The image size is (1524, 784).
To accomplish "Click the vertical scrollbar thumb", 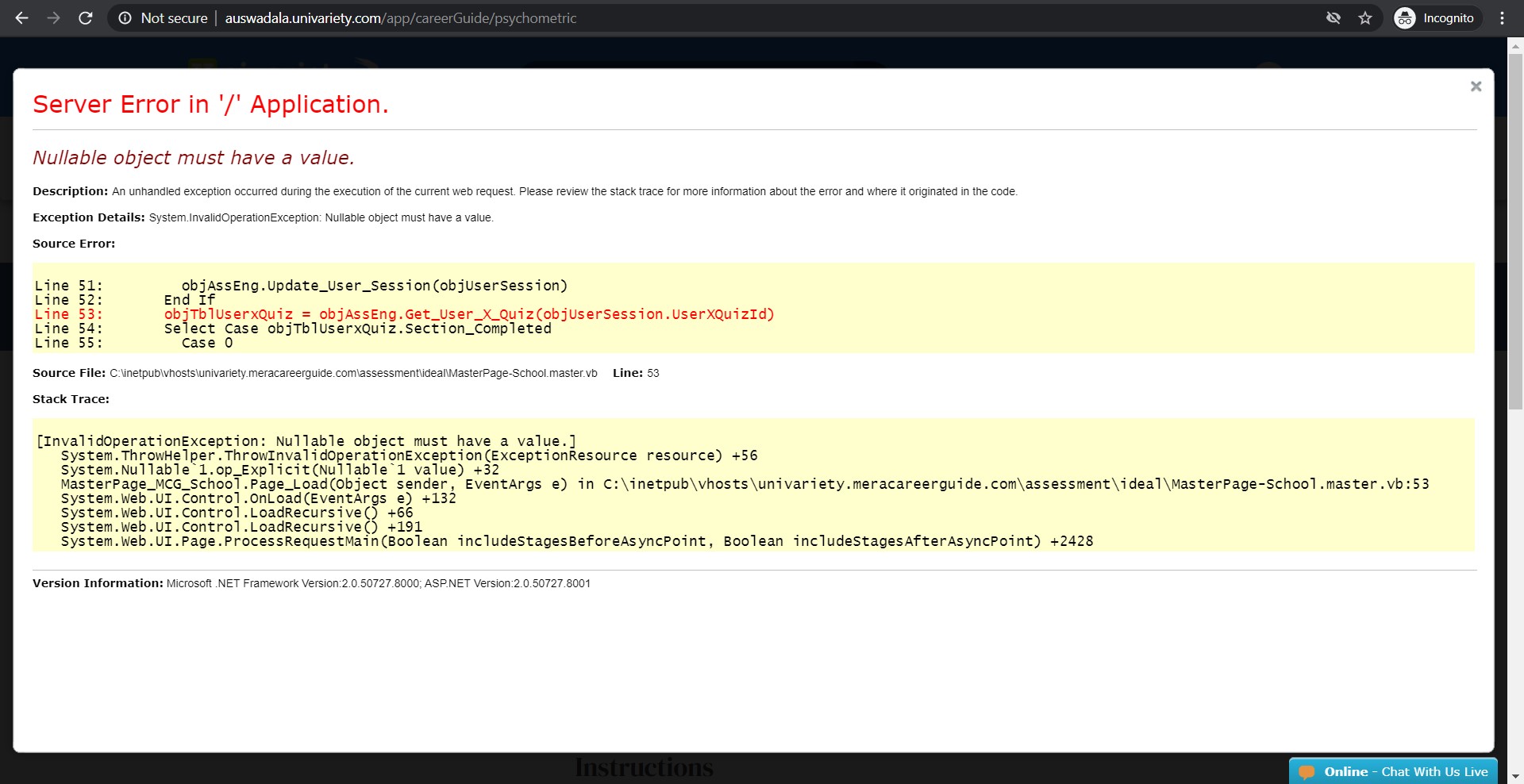I will pos(1515,233).
